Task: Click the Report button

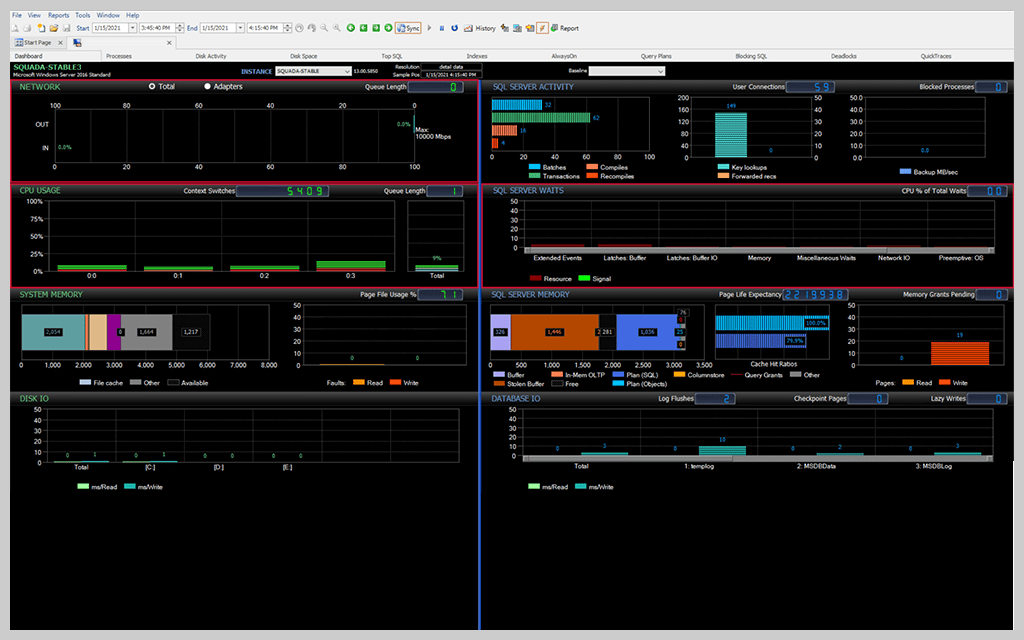Action: [565, 28]
